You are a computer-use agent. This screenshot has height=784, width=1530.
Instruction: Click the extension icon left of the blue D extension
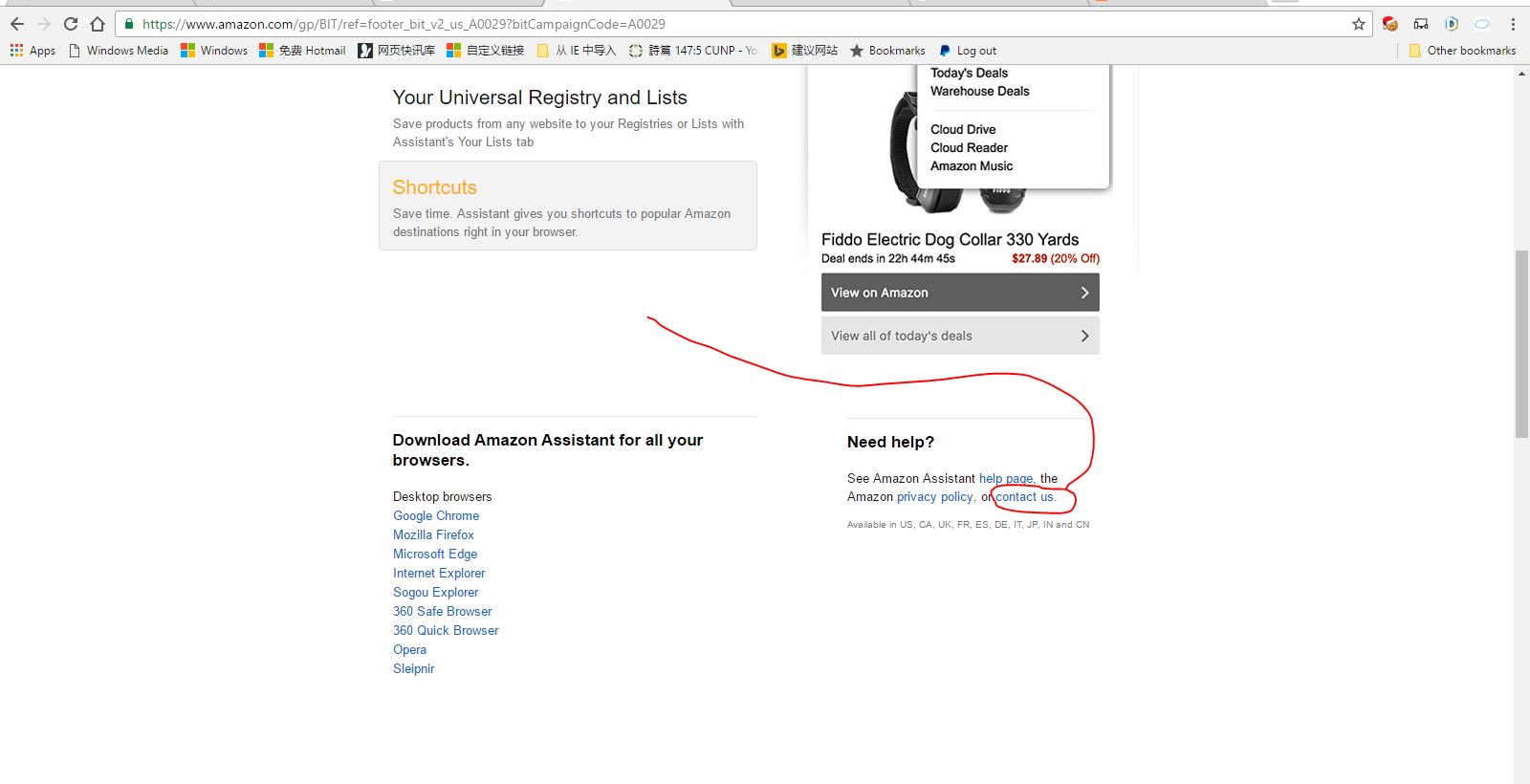(1421, 24)
